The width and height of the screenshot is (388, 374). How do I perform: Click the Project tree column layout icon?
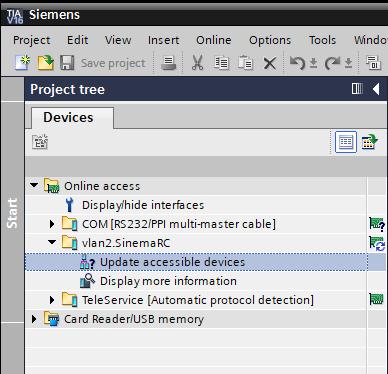pos(357,89)
